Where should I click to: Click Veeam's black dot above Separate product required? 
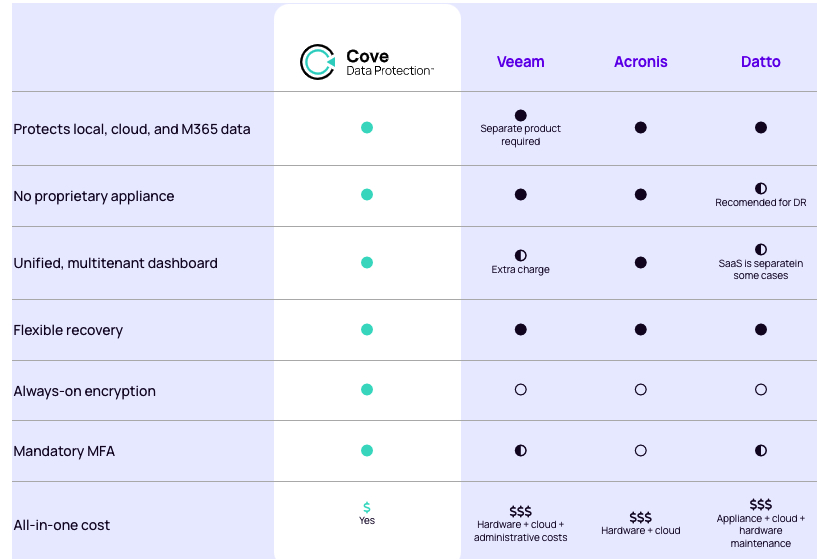(x=521, y=115)
